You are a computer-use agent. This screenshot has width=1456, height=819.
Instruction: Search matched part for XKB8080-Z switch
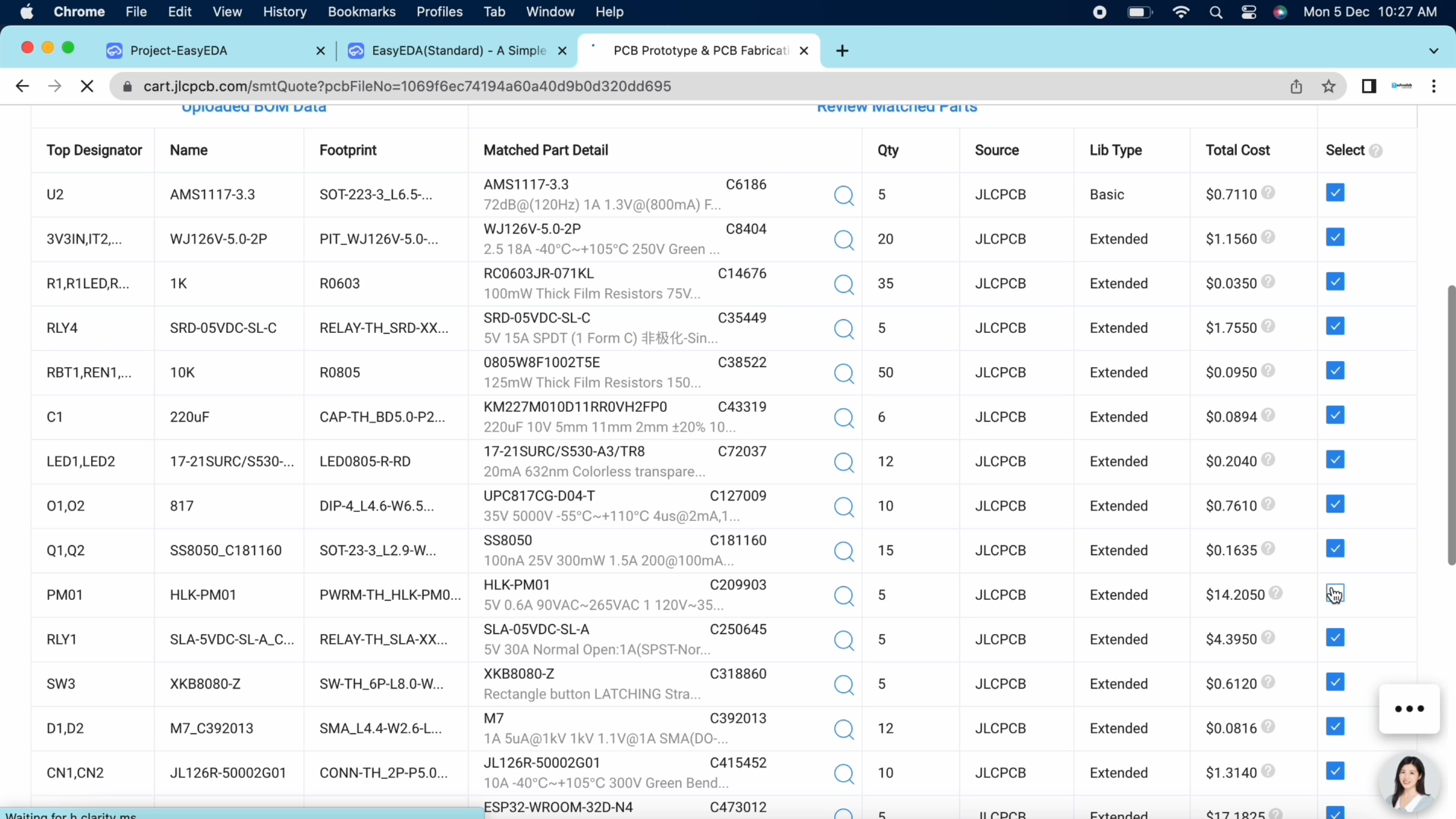(x=843, y=685)
